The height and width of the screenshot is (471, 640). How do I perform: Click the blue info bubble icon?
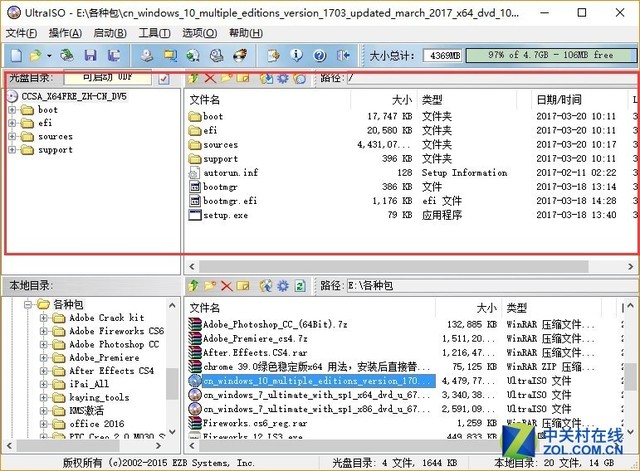coord(297,55)
